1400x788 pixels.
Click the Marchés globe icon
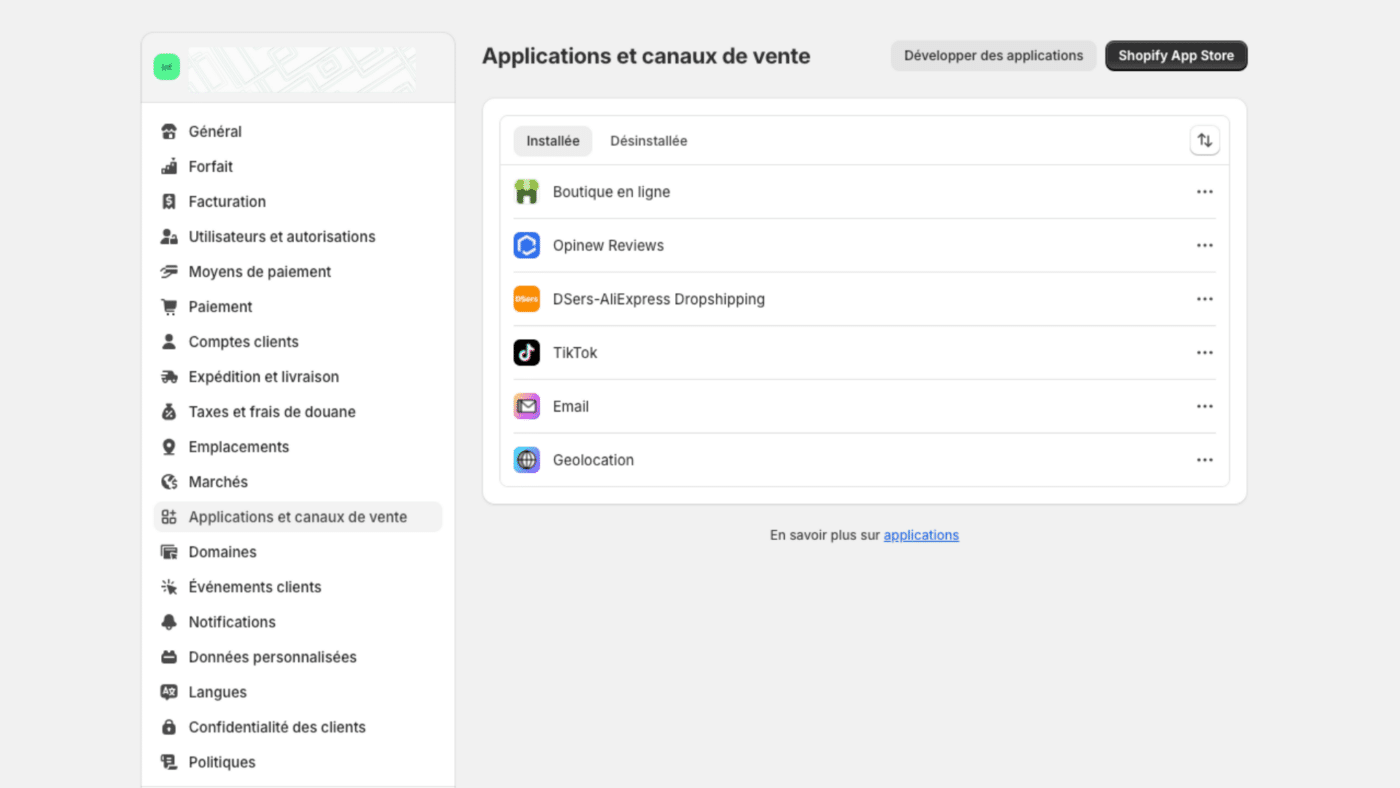pyautogui.click(x=169, y=481)
